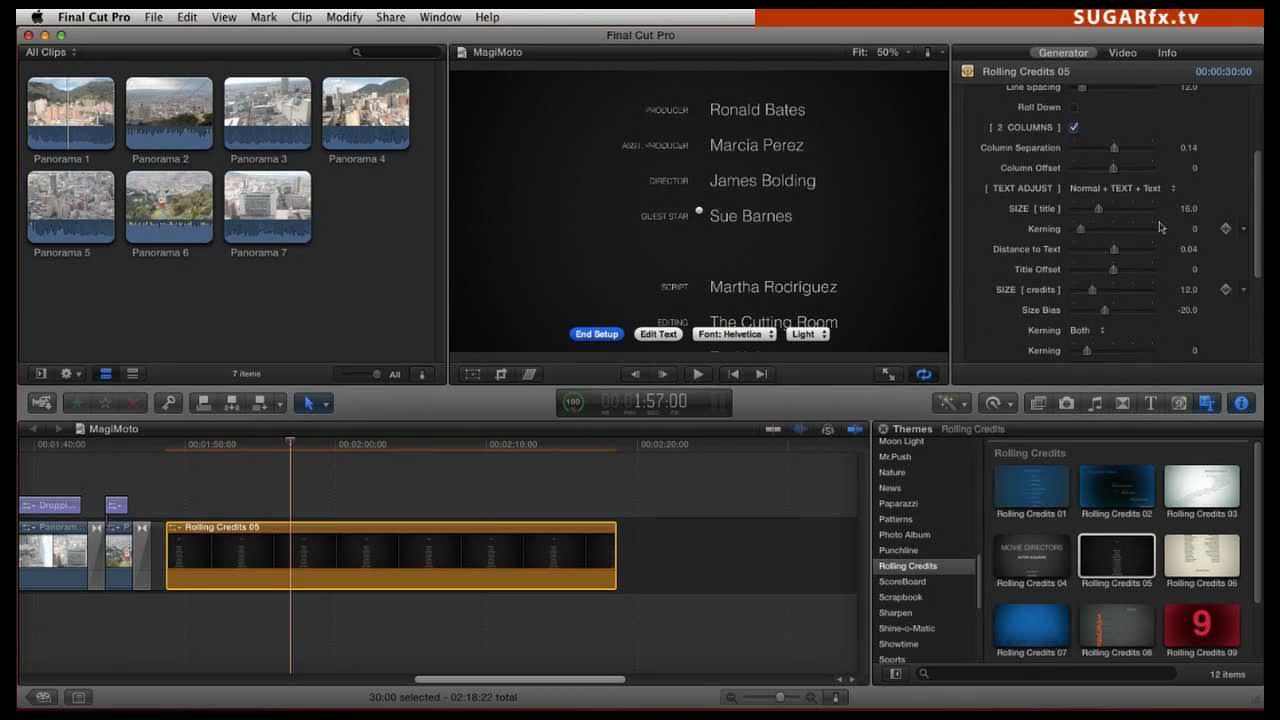Screen dimensions: 1280x720
Task: Add keyframe for SIZE credits
Action: coord(1226,290)
